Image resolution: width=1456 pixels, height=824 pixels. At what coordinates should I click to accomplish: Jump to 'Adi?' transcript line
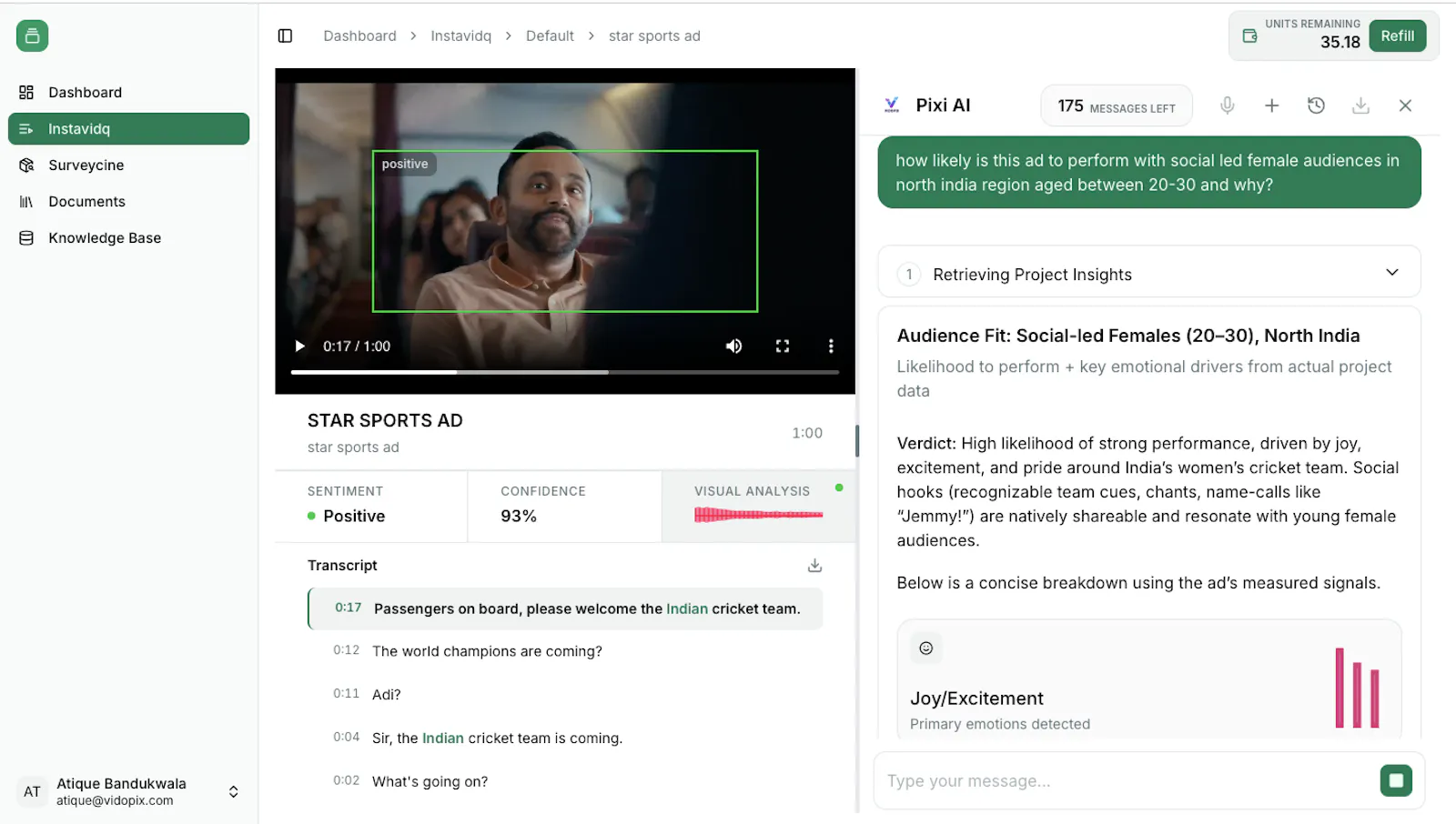click(565, 694)
